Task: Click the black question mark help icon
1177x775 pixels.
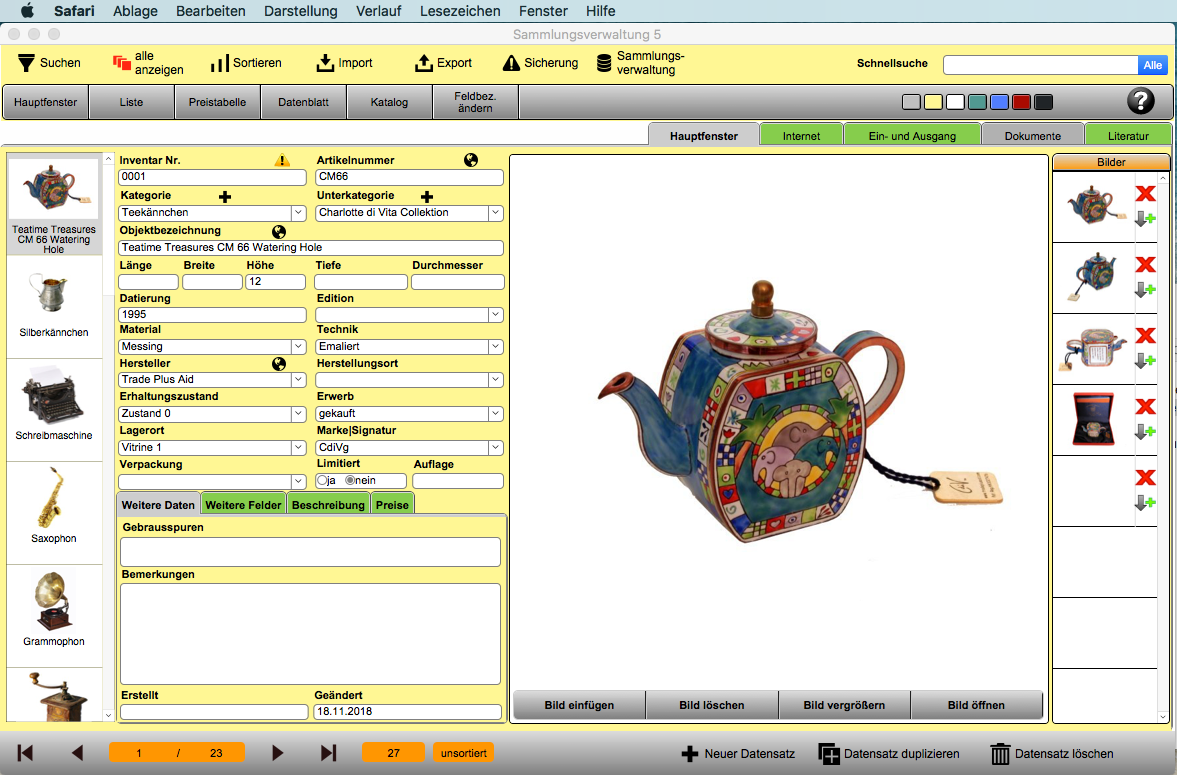Action: (x=1140, y=101)
